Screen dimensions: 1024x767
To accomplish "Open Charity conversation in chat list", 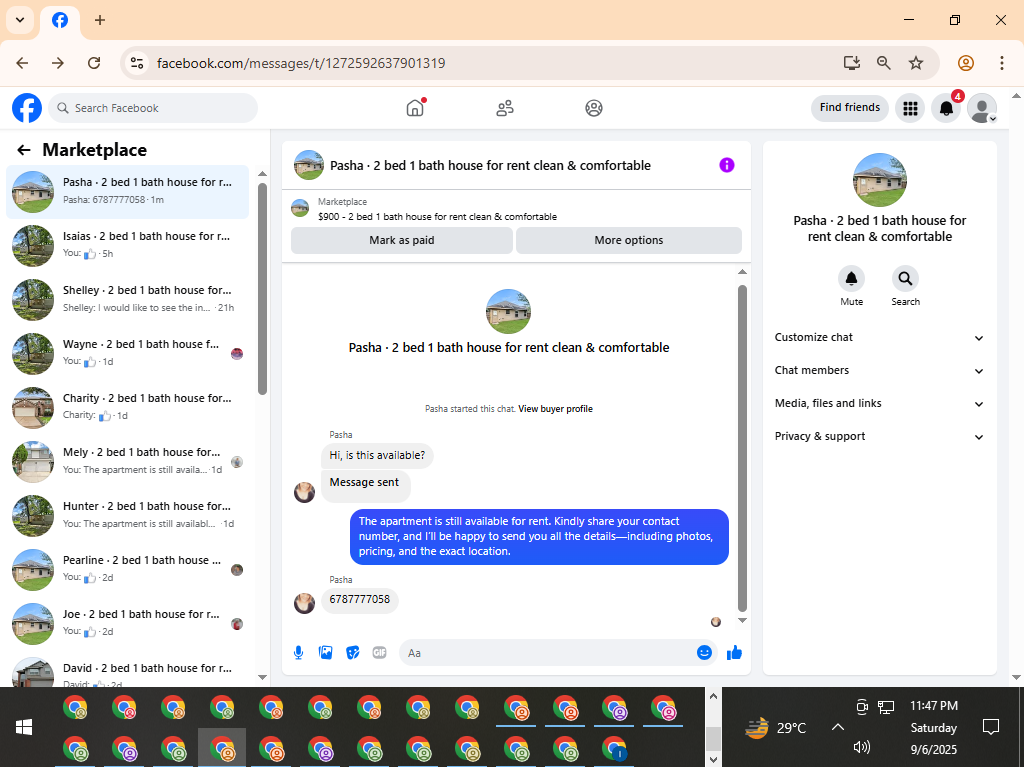I will pos(127,408).
